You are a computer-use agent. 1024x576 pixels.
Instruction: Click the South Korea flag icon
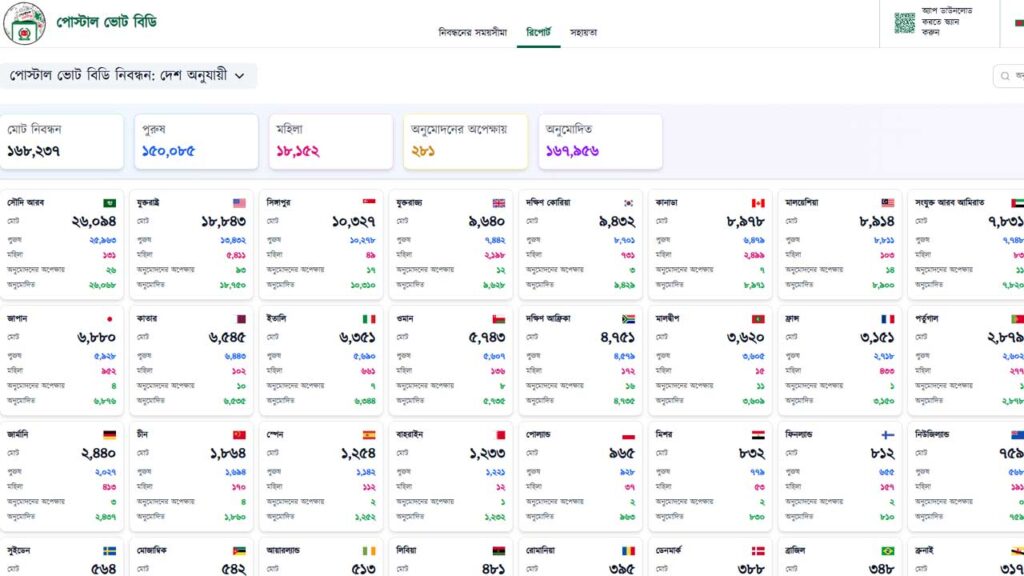tap(628, 203)
